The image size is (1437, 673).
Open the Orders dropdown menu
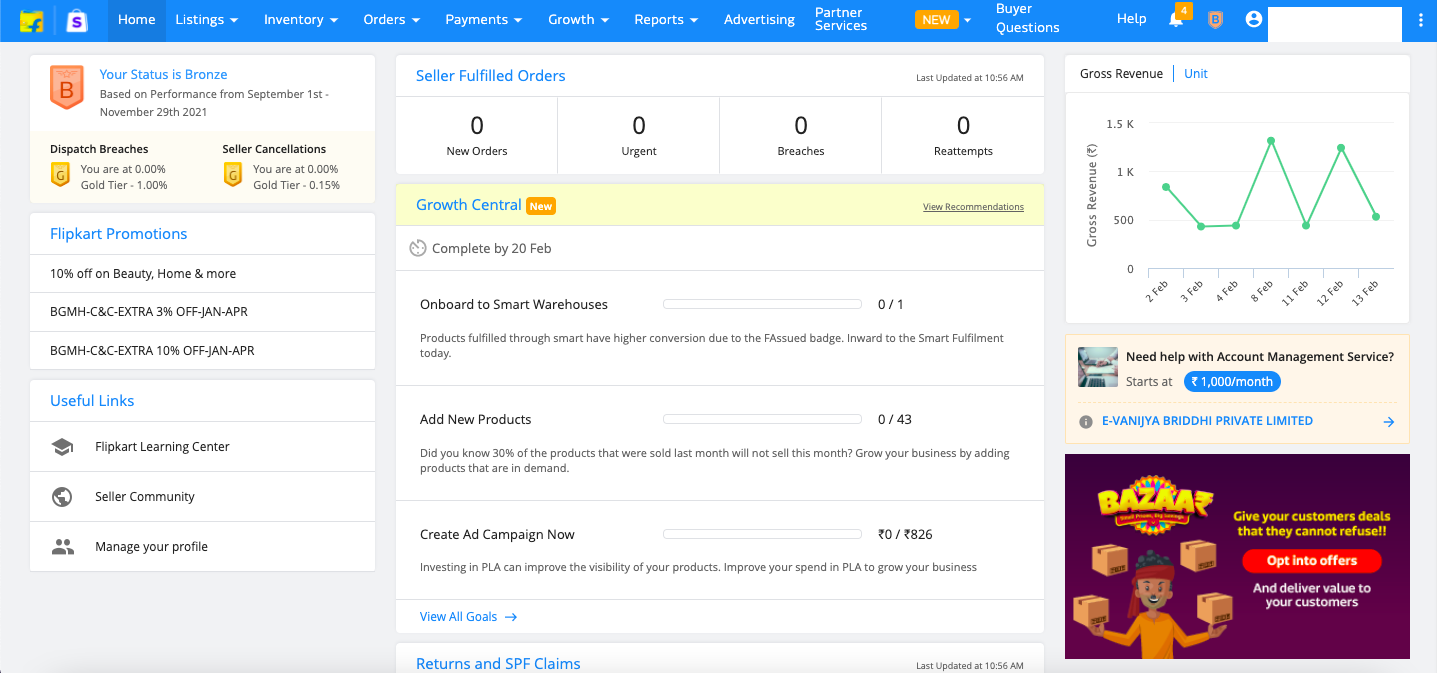(391, 20)
